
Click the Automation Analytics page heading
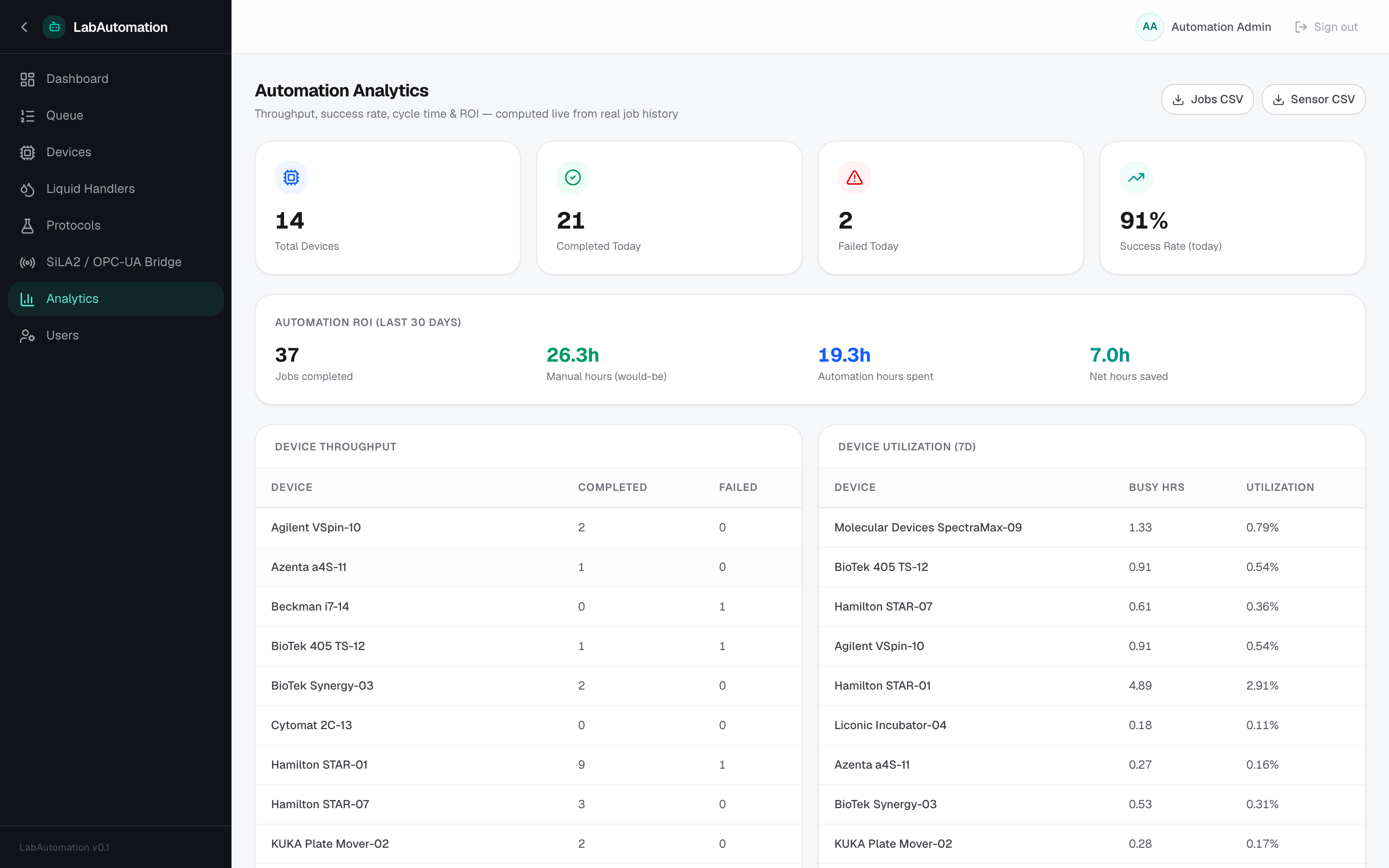click(x=341, y=91)
